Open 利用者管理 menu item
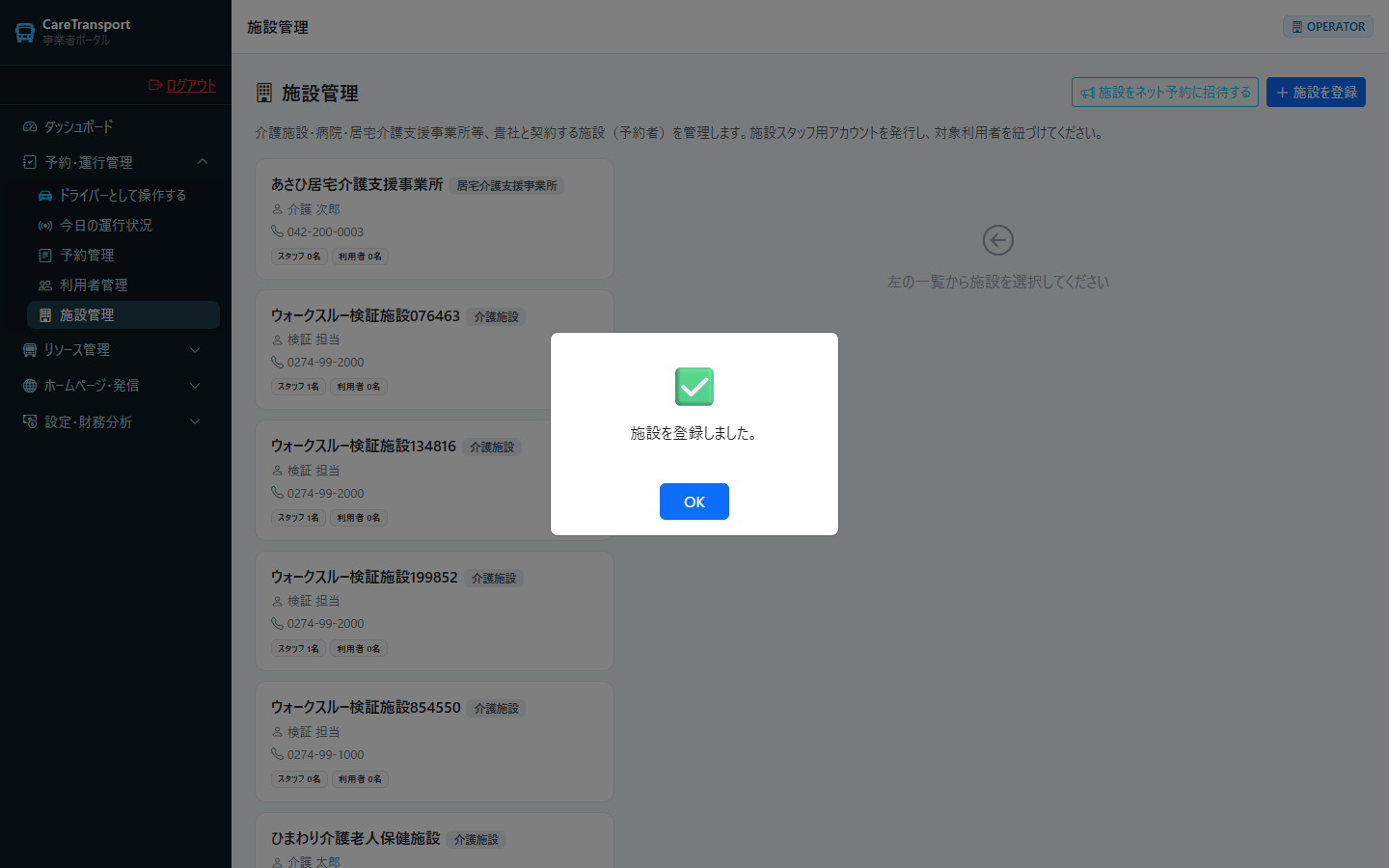1389x868 pixels. click(123, 285)
